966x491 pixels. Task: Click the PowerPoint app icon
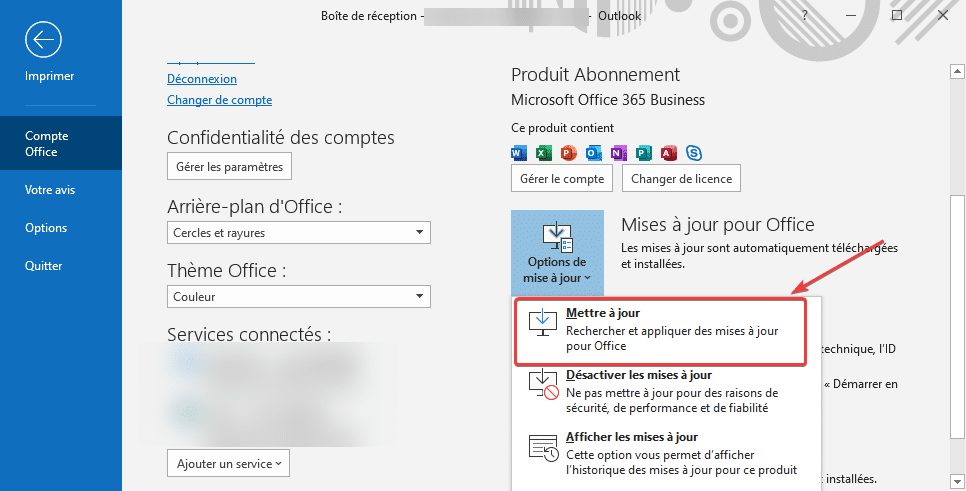pyautogui.click(x=569, y=153)
